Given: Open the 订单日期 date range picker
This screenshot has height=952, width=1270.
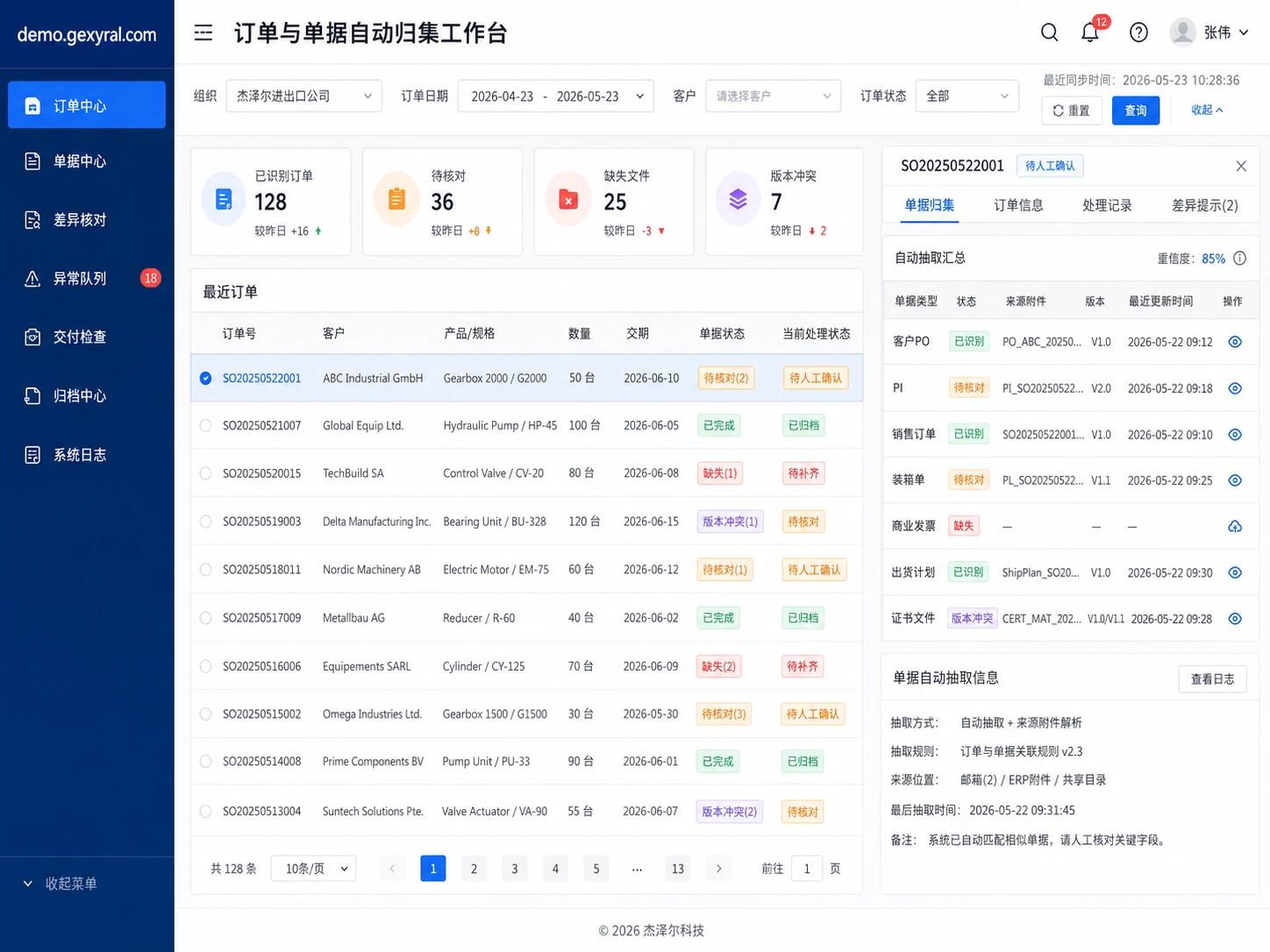Looking at the screenshot, I should tap(556, 96).
